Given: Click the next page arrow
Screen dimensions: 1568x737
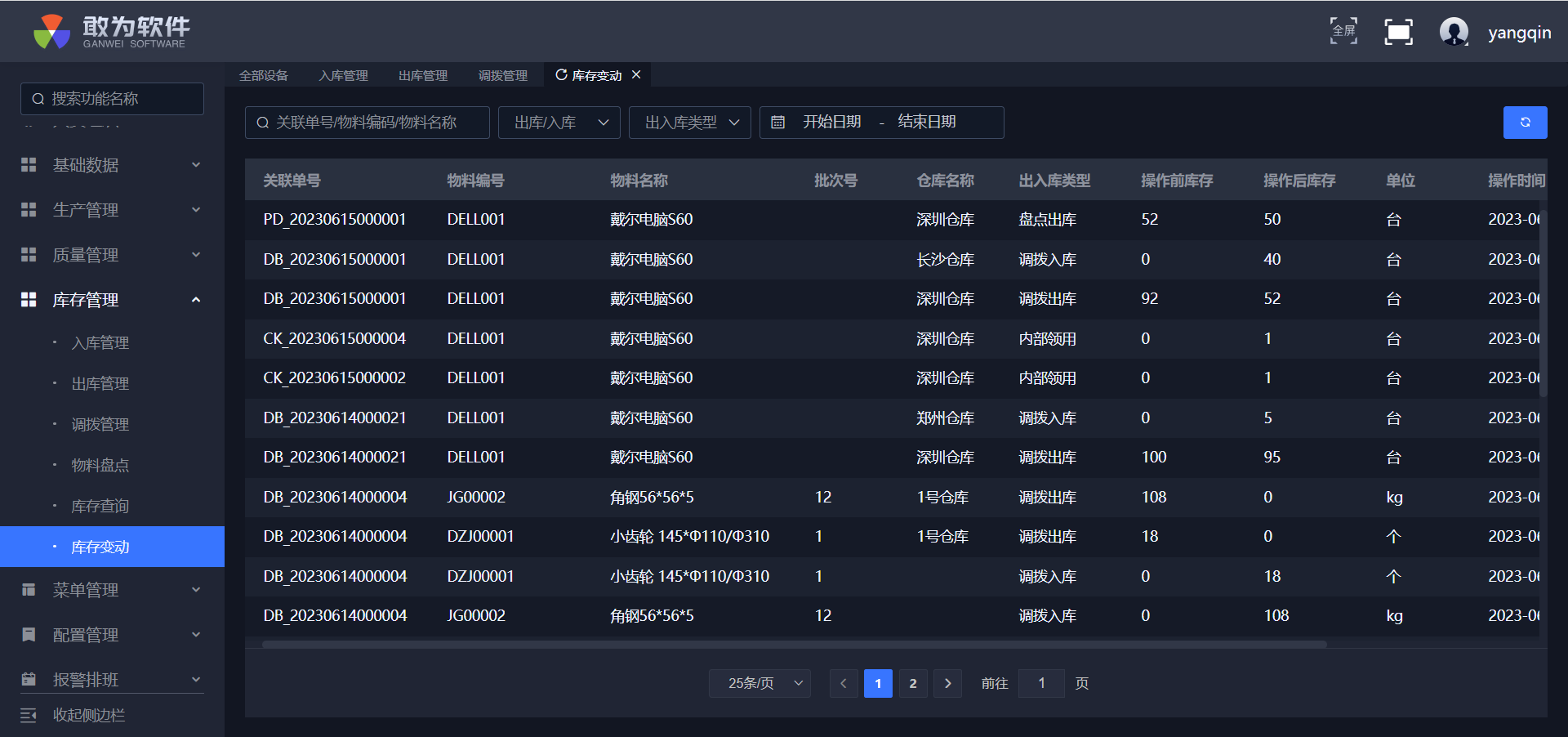Looking at the screenshot, I should (x=947, y=683).
